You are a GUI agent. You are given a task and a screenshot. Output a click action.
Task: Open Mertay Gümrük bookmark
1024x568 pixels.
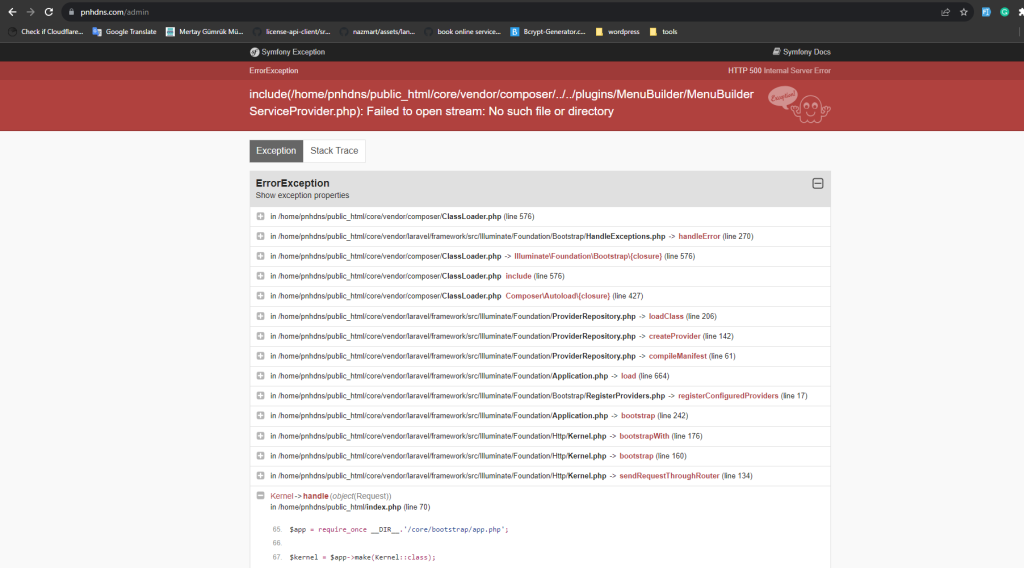click(204, 31)
